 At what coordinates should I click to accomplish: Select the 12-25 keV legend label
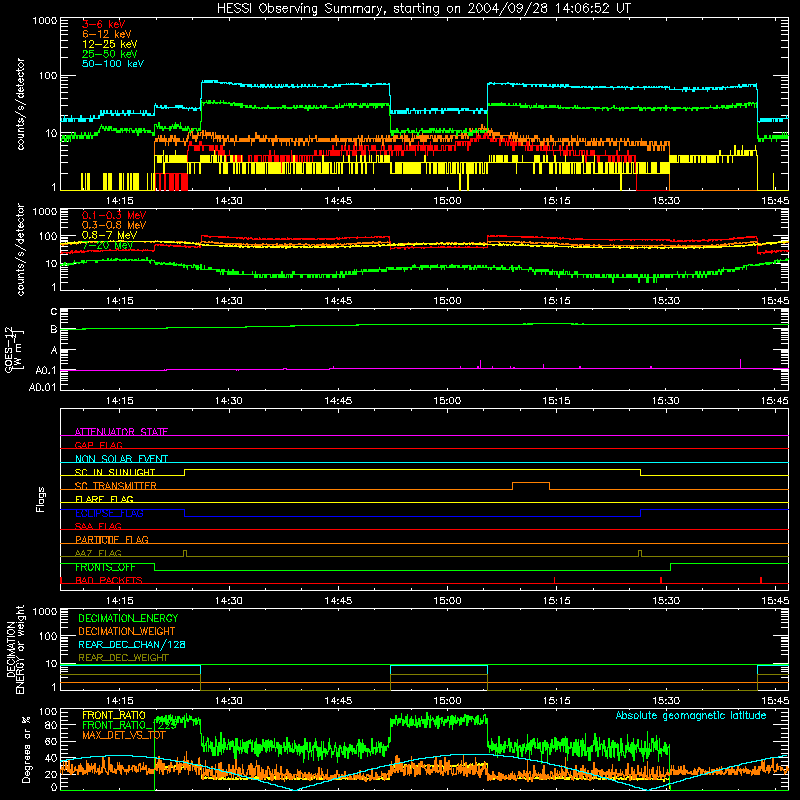pyautogui.click(x=109, y=44)
